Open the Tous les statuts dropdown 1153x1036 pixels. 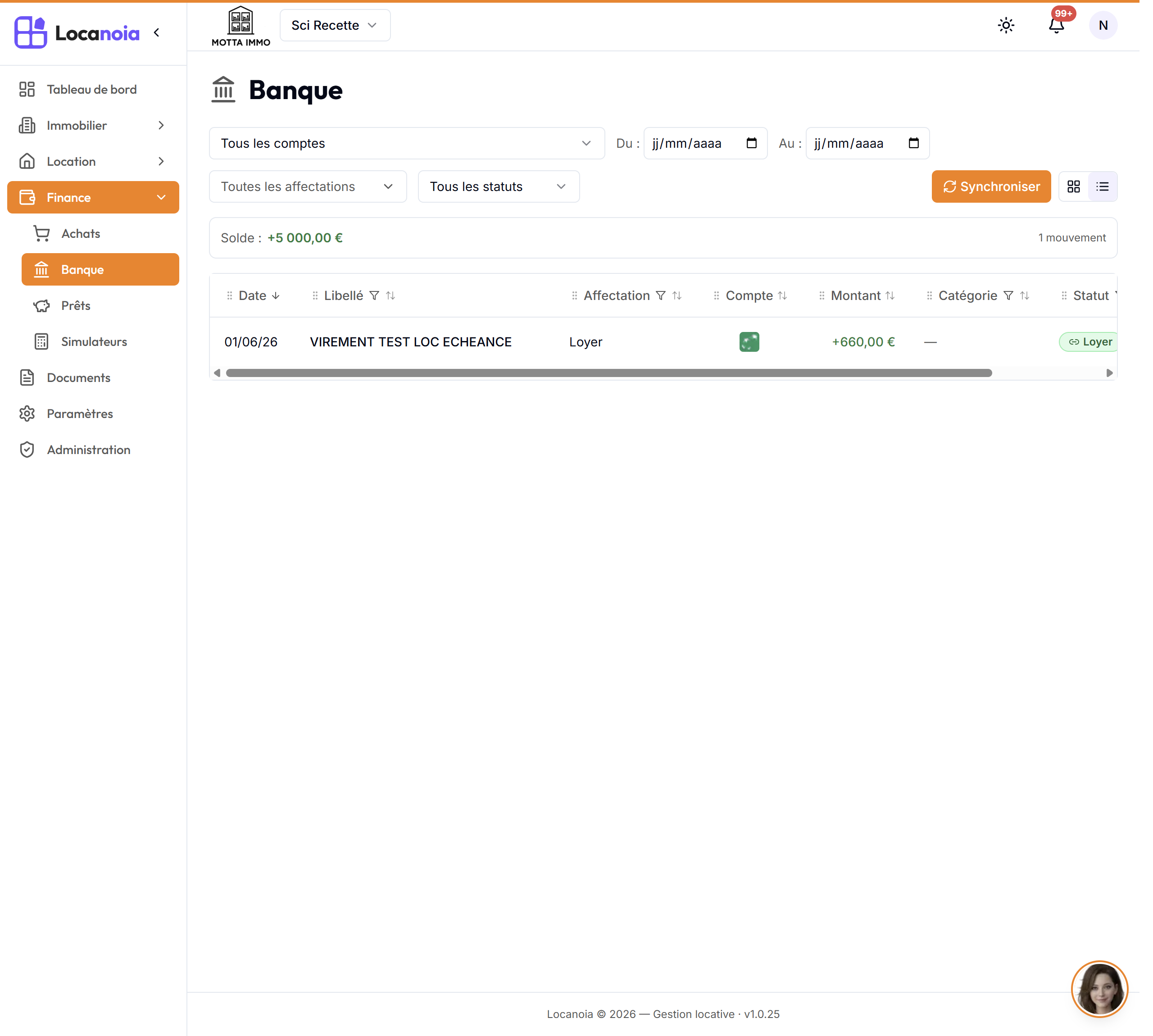tap(499, 187)
